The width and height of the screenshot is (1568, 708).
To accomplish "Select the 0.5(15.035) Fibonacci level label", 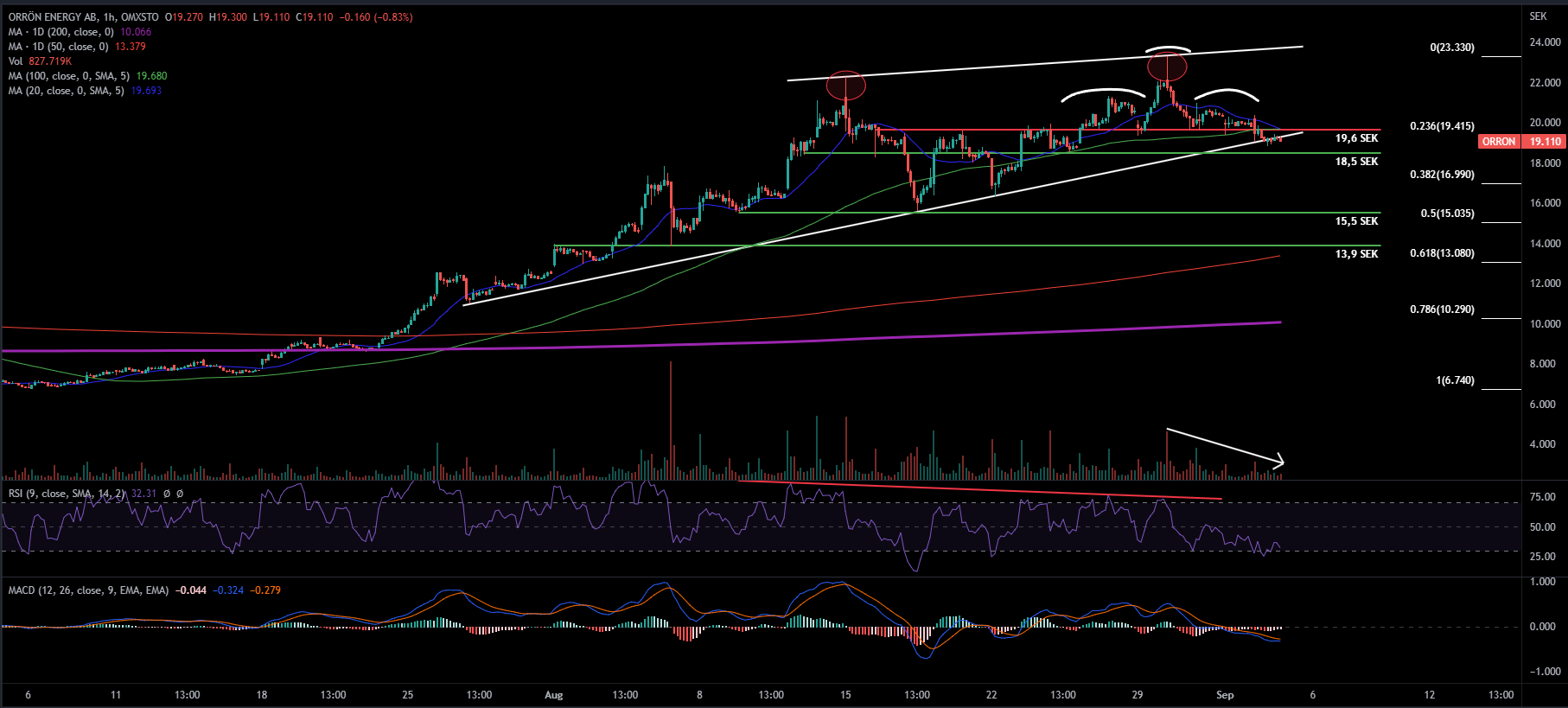I will [1447, 214].
